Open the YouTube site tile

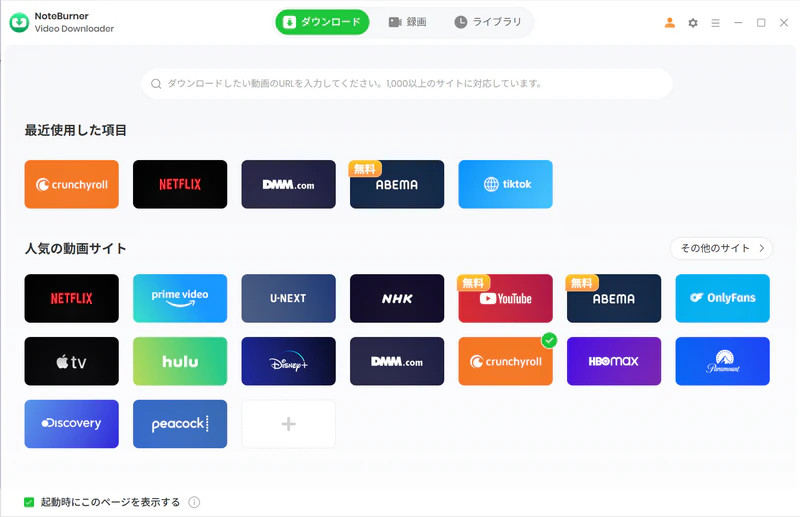pyautogui.click(x=505, y=298)
